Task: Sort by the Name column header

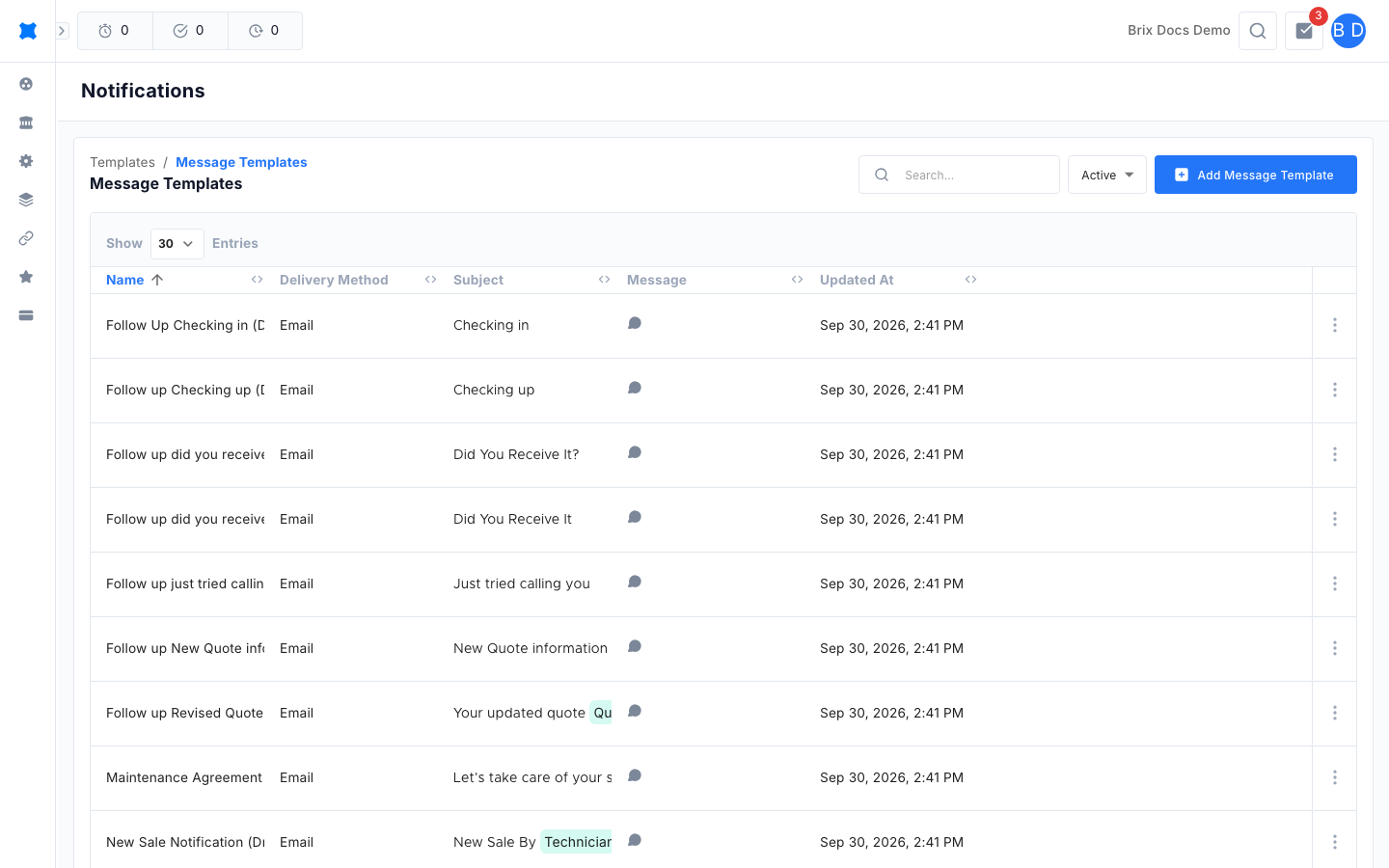Action: pyautogui.click(x=125, y=280)
